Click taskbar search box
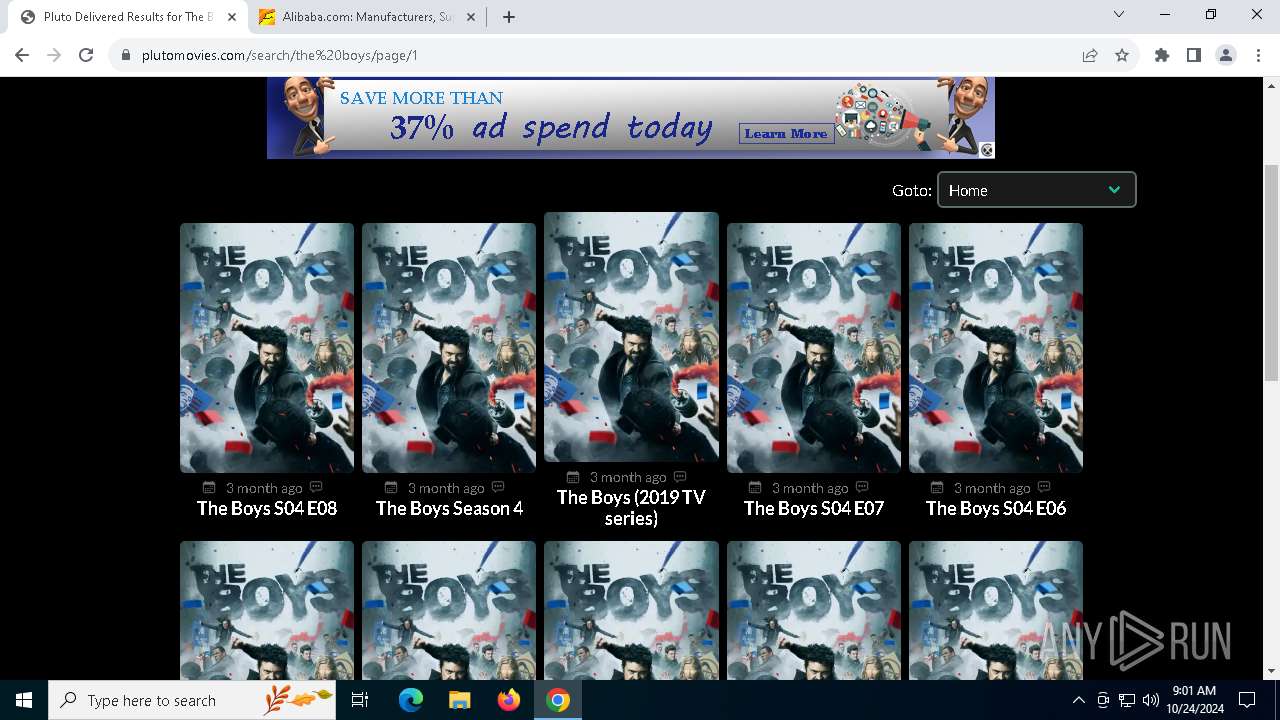1280x720 pixels. click(192, 700)
